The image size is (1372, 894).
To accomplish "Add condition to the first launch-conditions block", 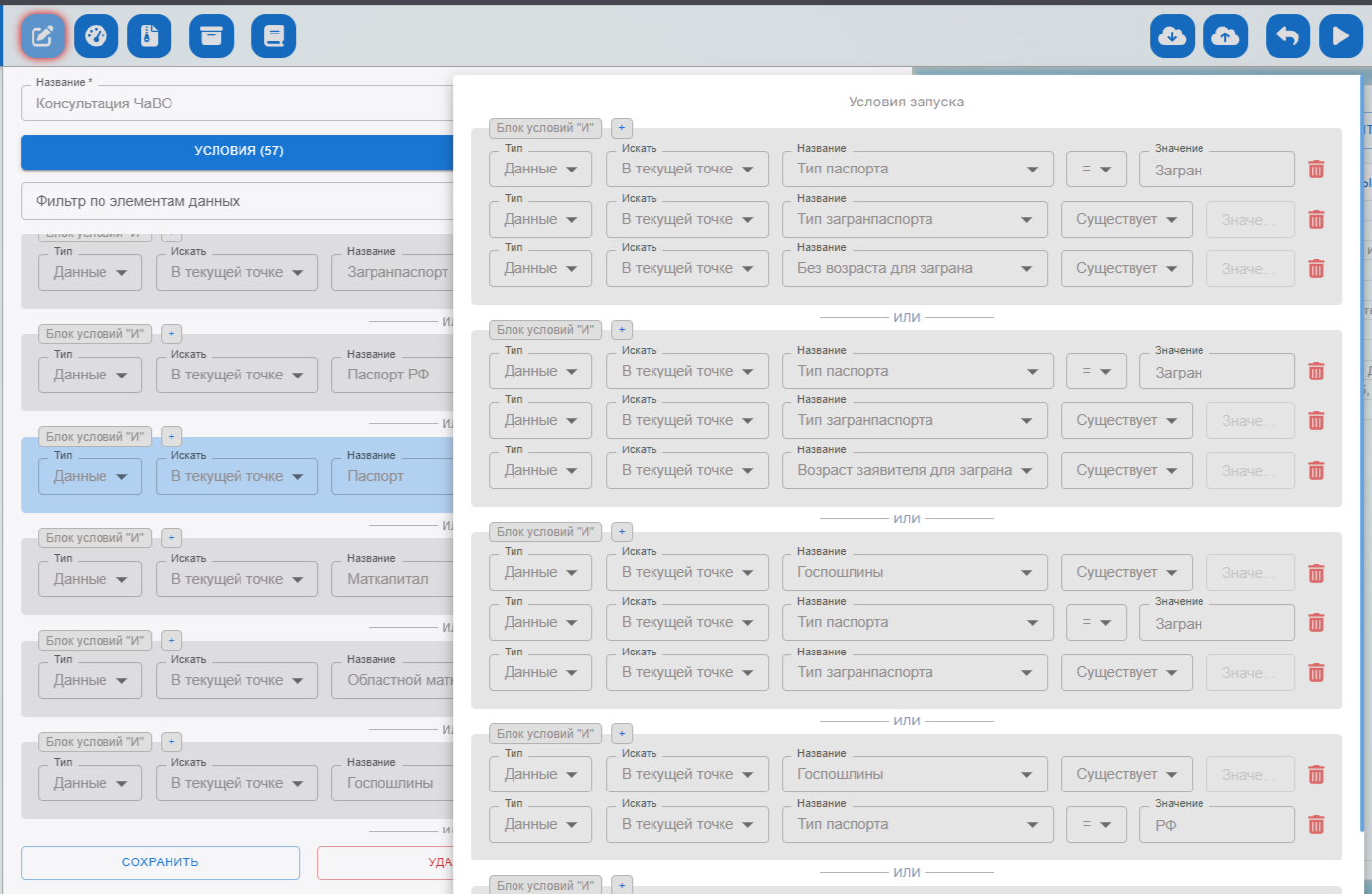I will coord(622,128).
